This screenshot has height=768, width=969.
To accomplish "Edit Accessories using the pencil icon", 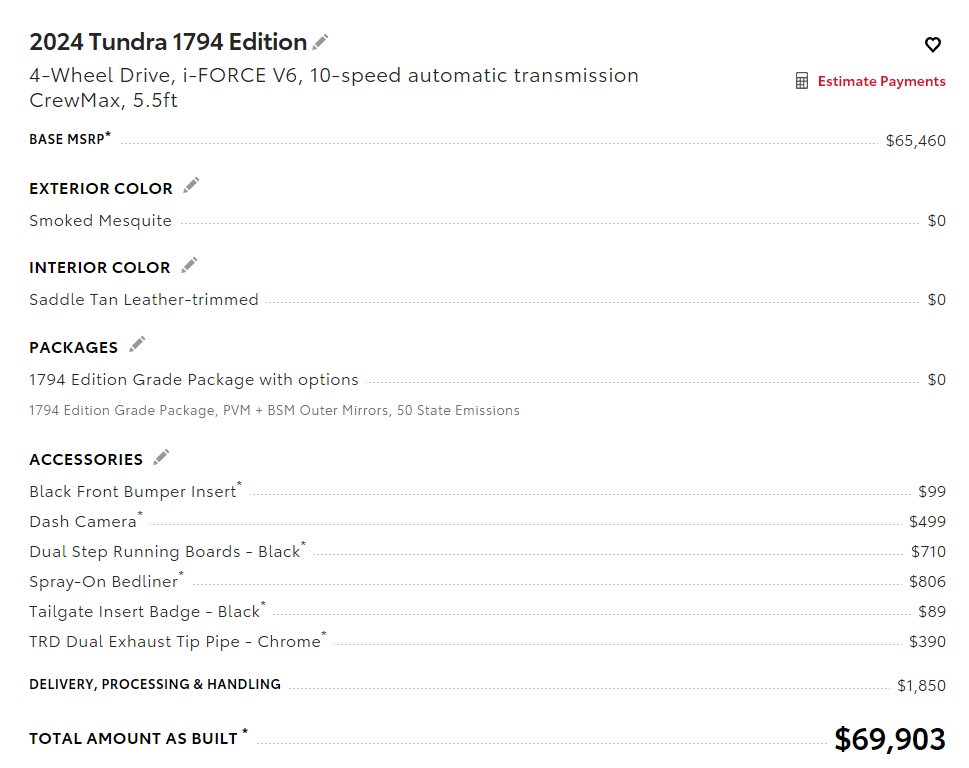I will click(x=161, y=457).
